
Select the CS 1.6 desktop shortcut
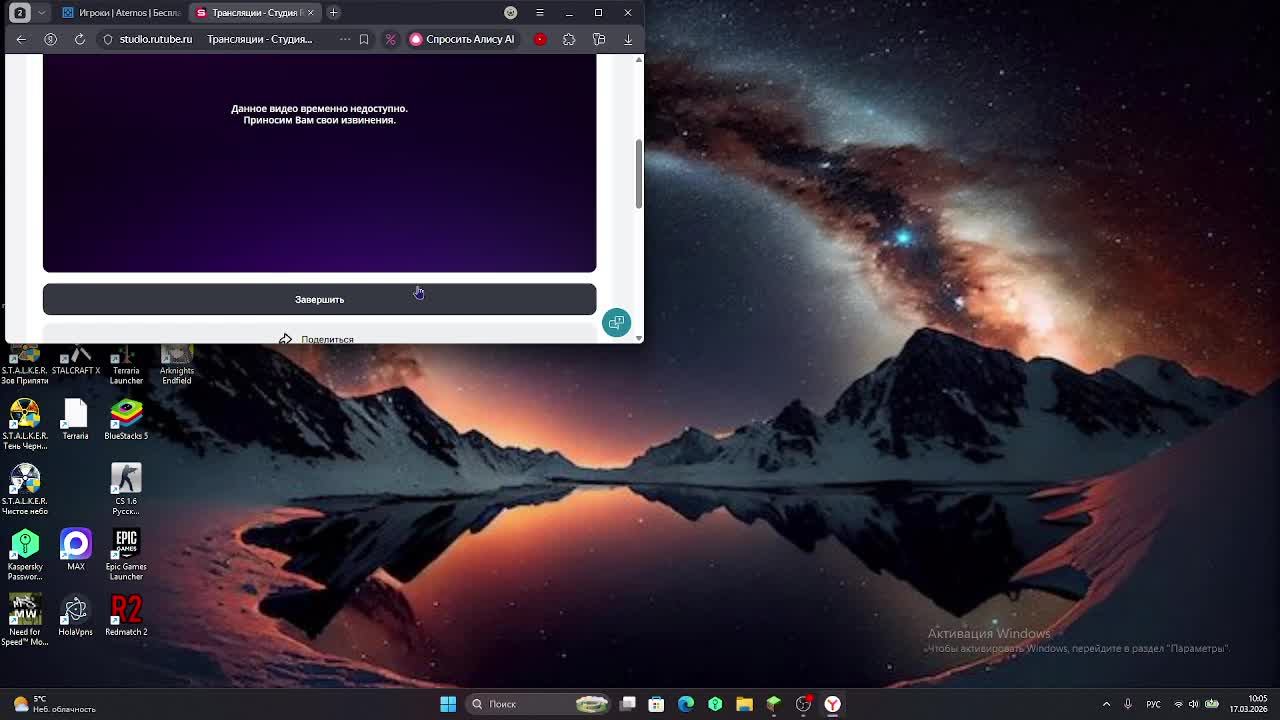tap(126, 489)
